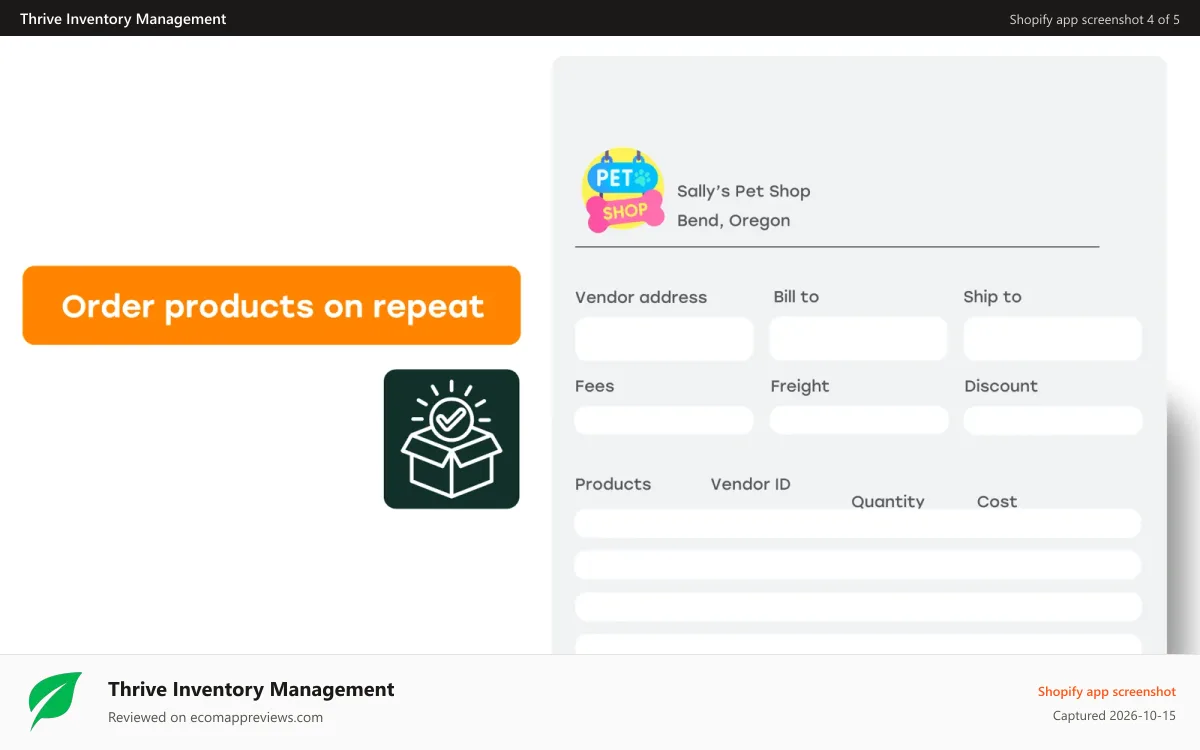Click the Sally's Pet Shop text

point(743,191)
